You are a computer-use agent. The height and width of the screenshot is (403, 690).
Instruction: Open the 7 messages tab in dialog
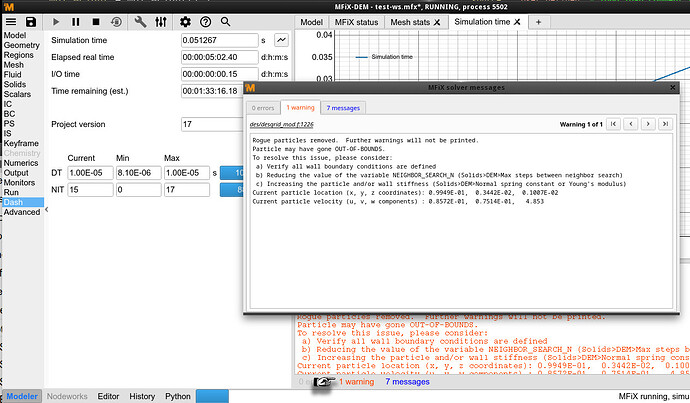click(343, 108)
